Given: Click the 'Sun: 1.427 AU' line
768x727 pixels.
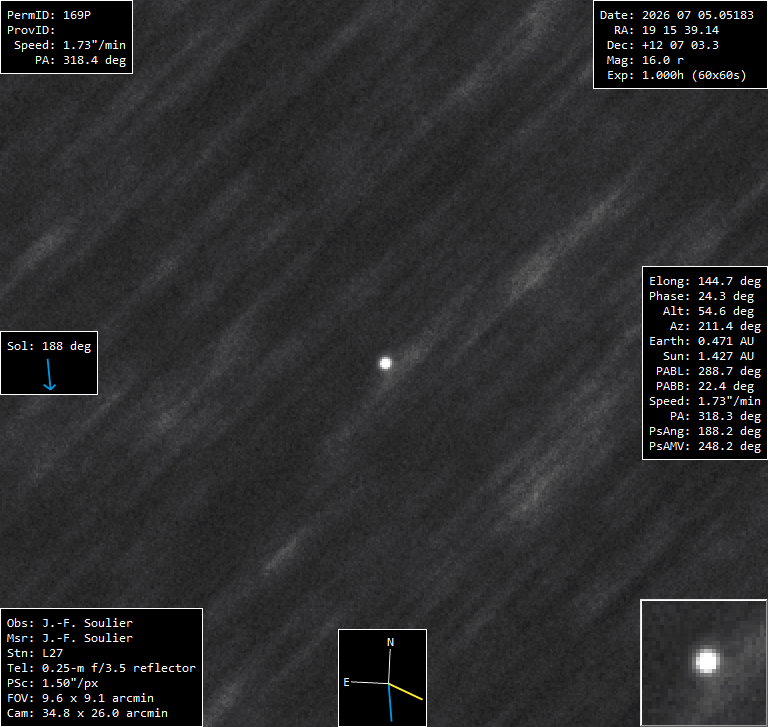Looking at the screenshot, I should click(x=708, y=356).
